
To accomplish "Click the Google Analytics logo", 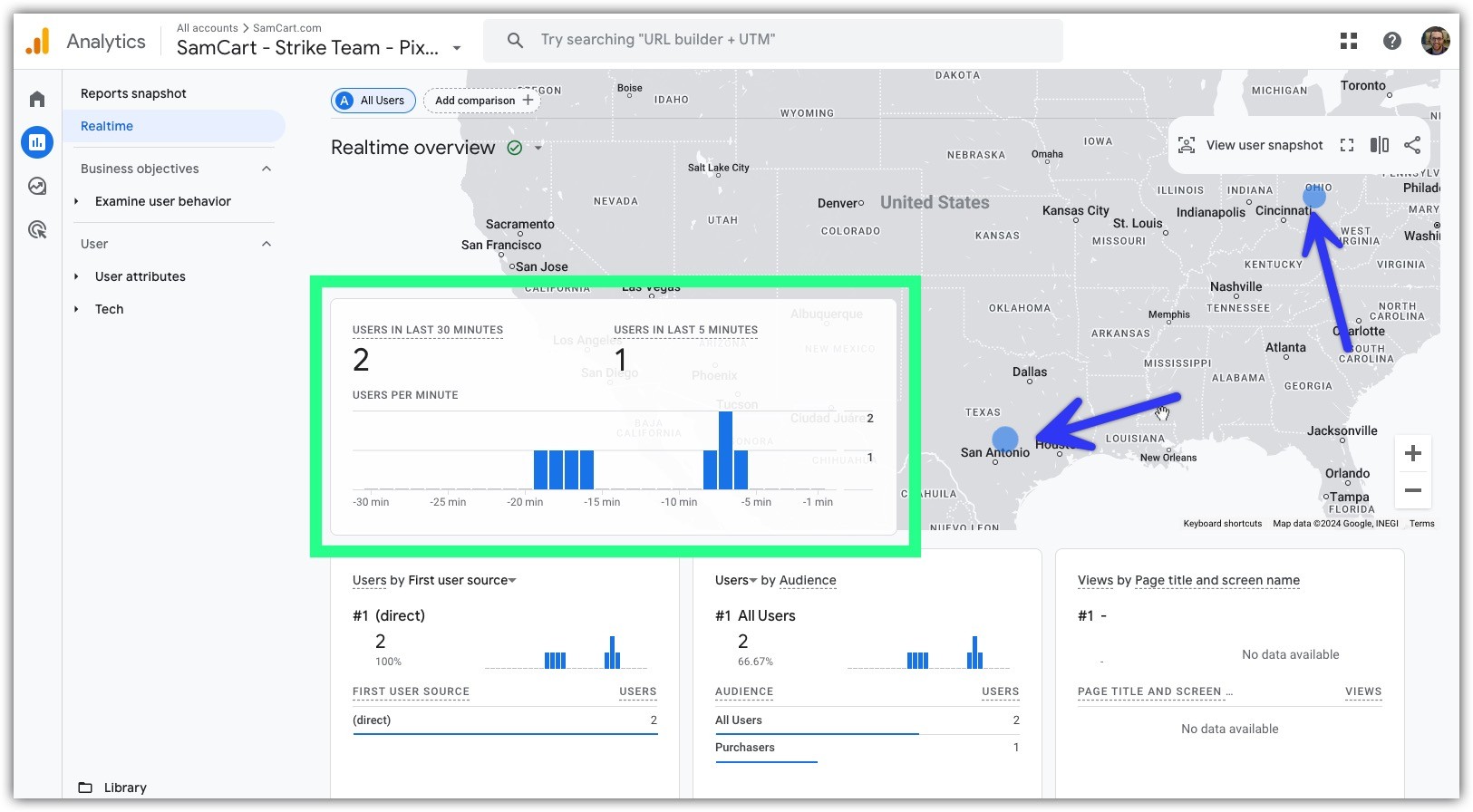I will point(37,41).
